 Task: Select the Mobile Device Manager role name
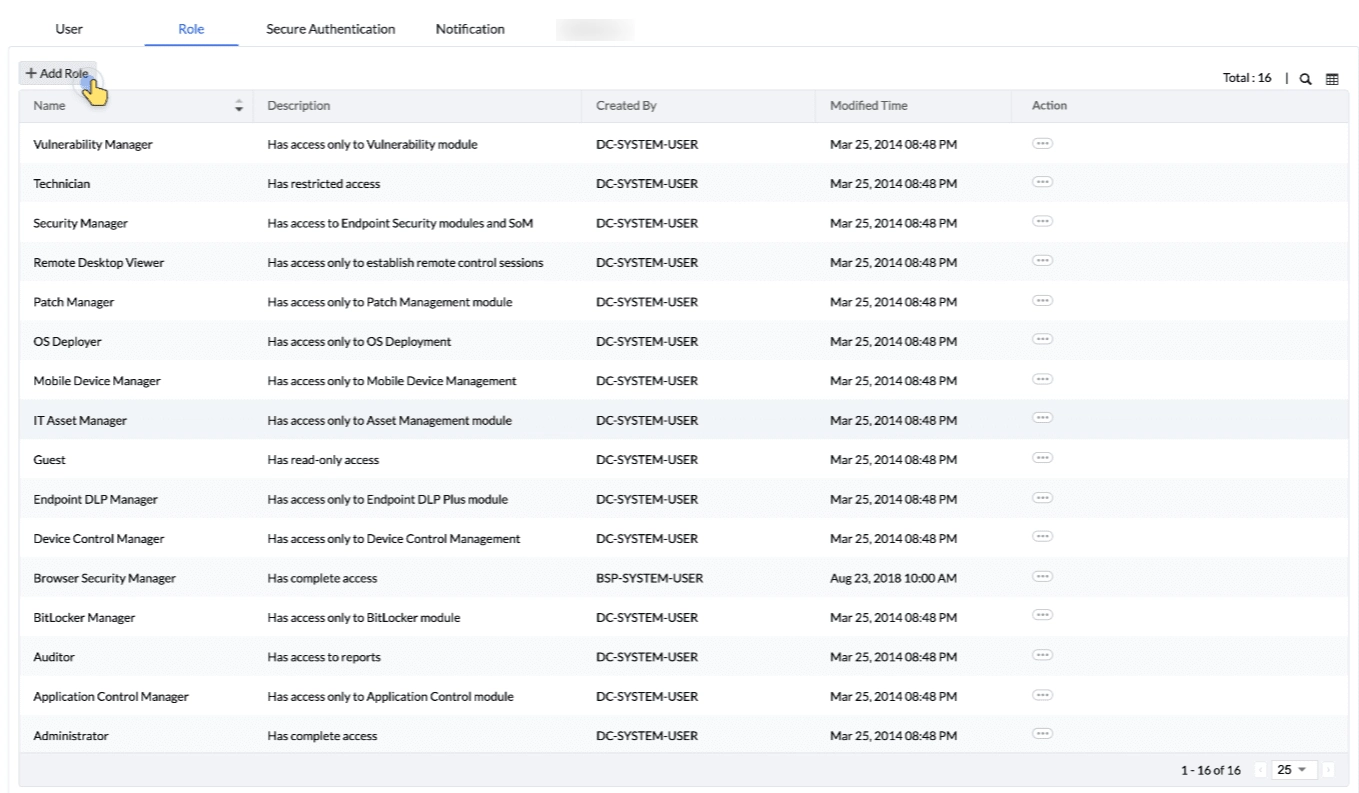pos(97,381)
